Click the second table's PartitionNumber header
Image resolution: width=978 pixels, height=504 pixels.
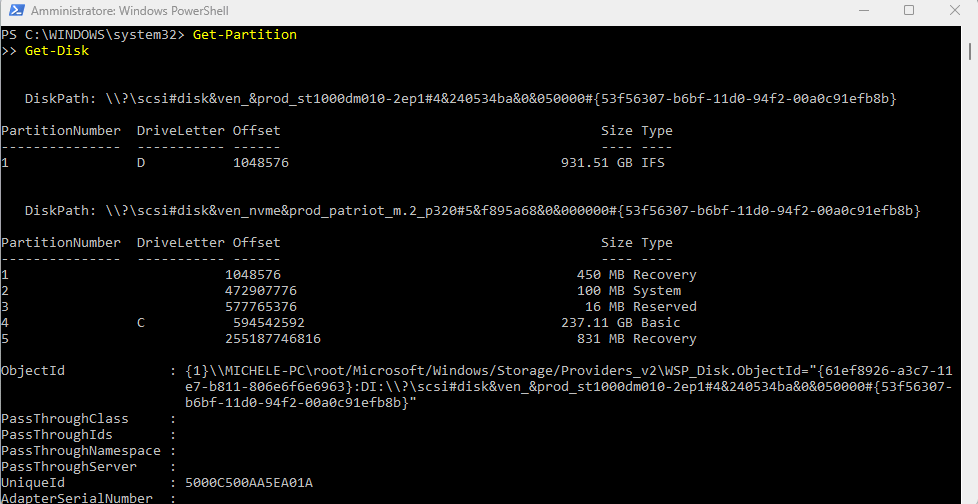point(61,243)
